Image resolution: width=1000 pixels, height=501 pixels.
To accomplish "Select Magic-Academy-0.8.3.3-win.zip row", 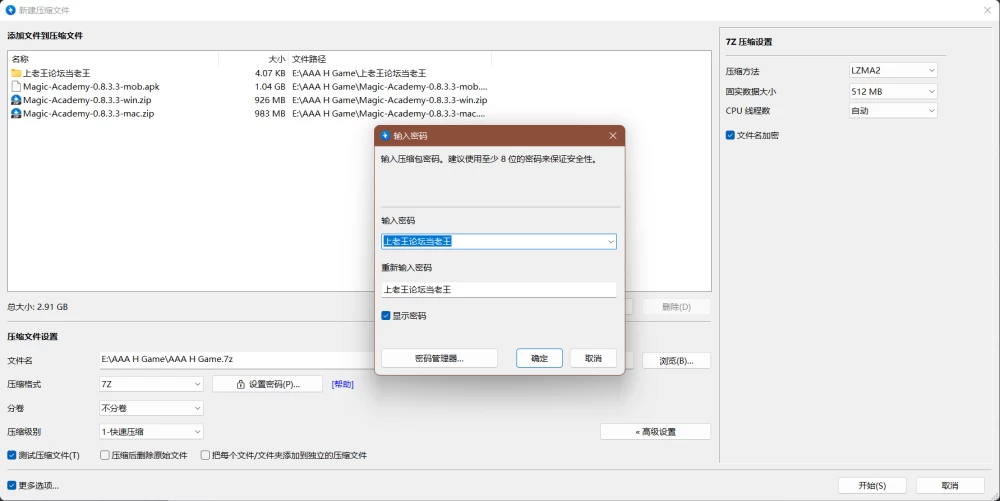I will (x=250, y=100).
